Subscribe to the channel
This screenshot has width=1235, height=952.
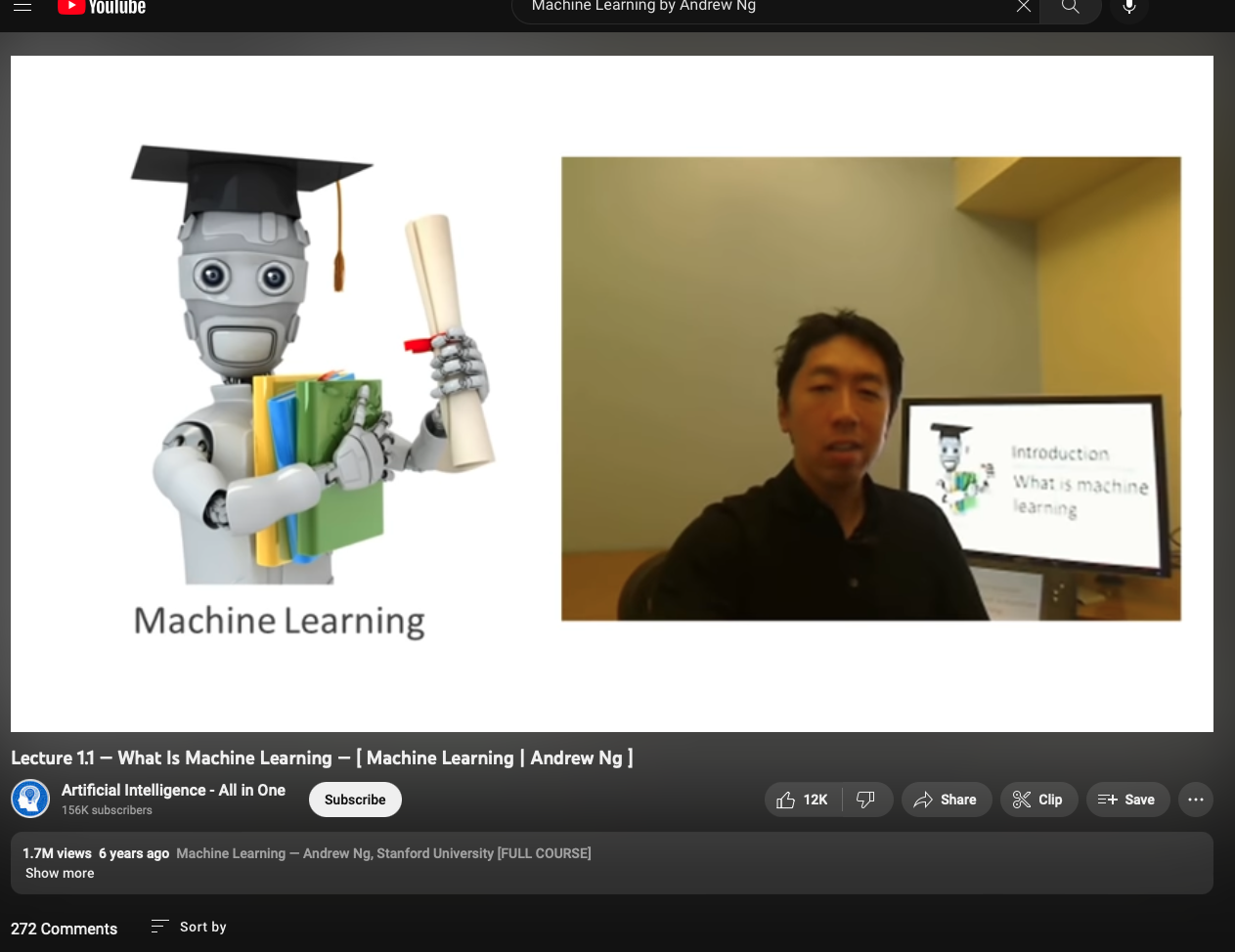tap(355, 800)
